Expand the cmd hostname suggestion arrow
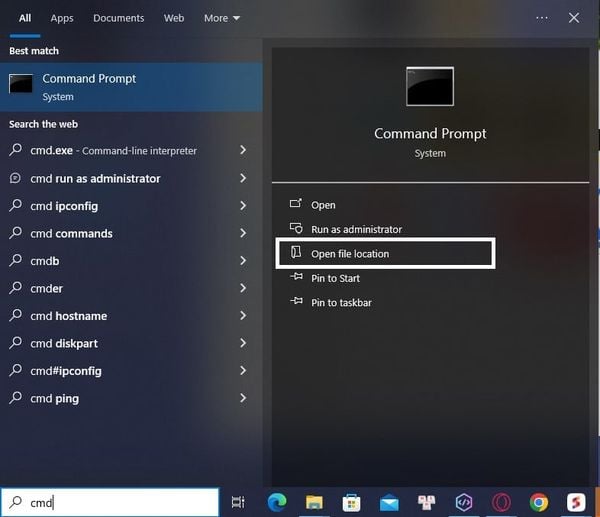 pyautogui.click(x=243, y=316)
